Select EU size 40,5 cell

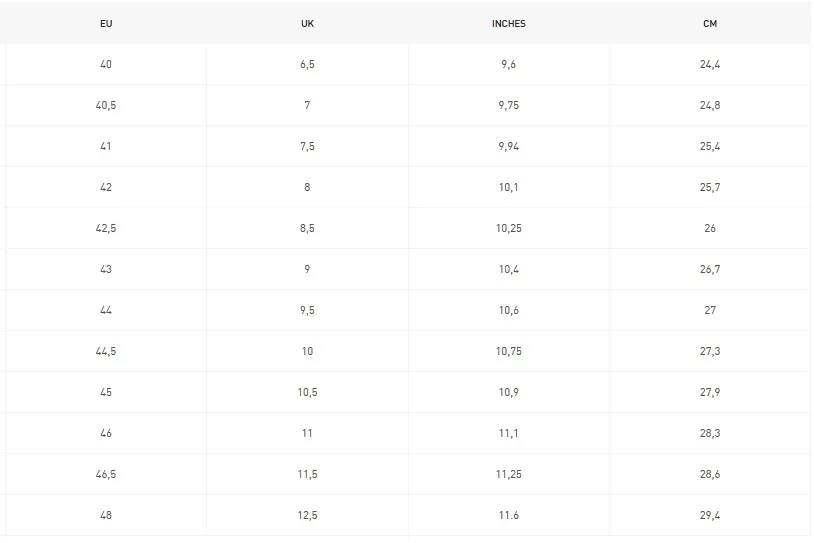click(x=106, y=105)
